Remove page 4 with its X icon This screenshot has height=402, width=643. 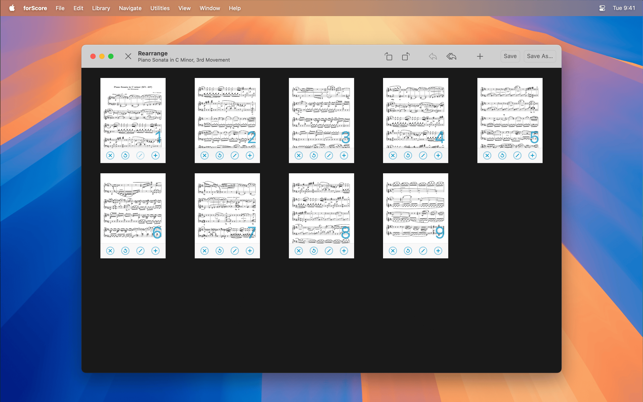click(393, 155)
